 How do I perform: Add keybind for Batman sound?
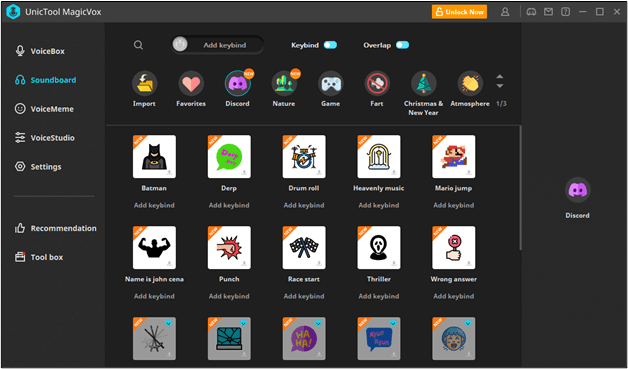(x=154, y=205)
